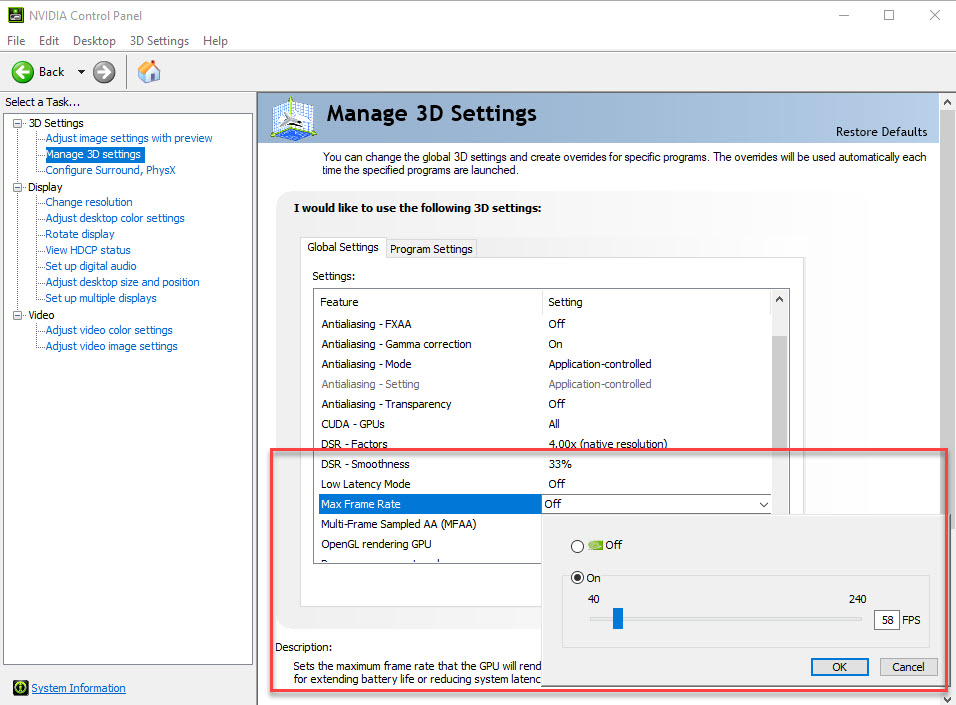Click the Manage 3D Settings header icon
Screen dimensions: 956x705
[x=294, y=118]
